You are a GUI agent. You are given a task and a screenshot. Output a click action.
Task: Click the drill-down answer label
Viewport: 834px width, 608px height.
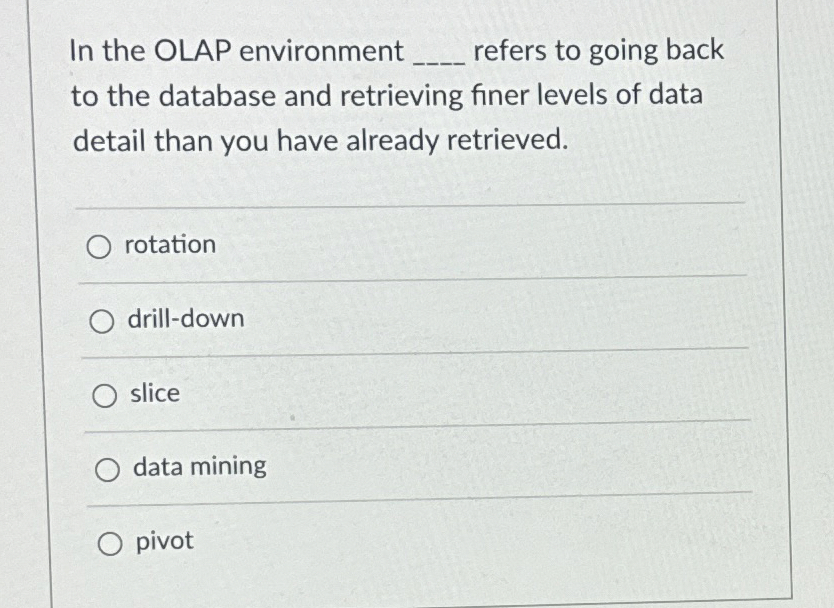pyautogui.click(x=185, y=319)
